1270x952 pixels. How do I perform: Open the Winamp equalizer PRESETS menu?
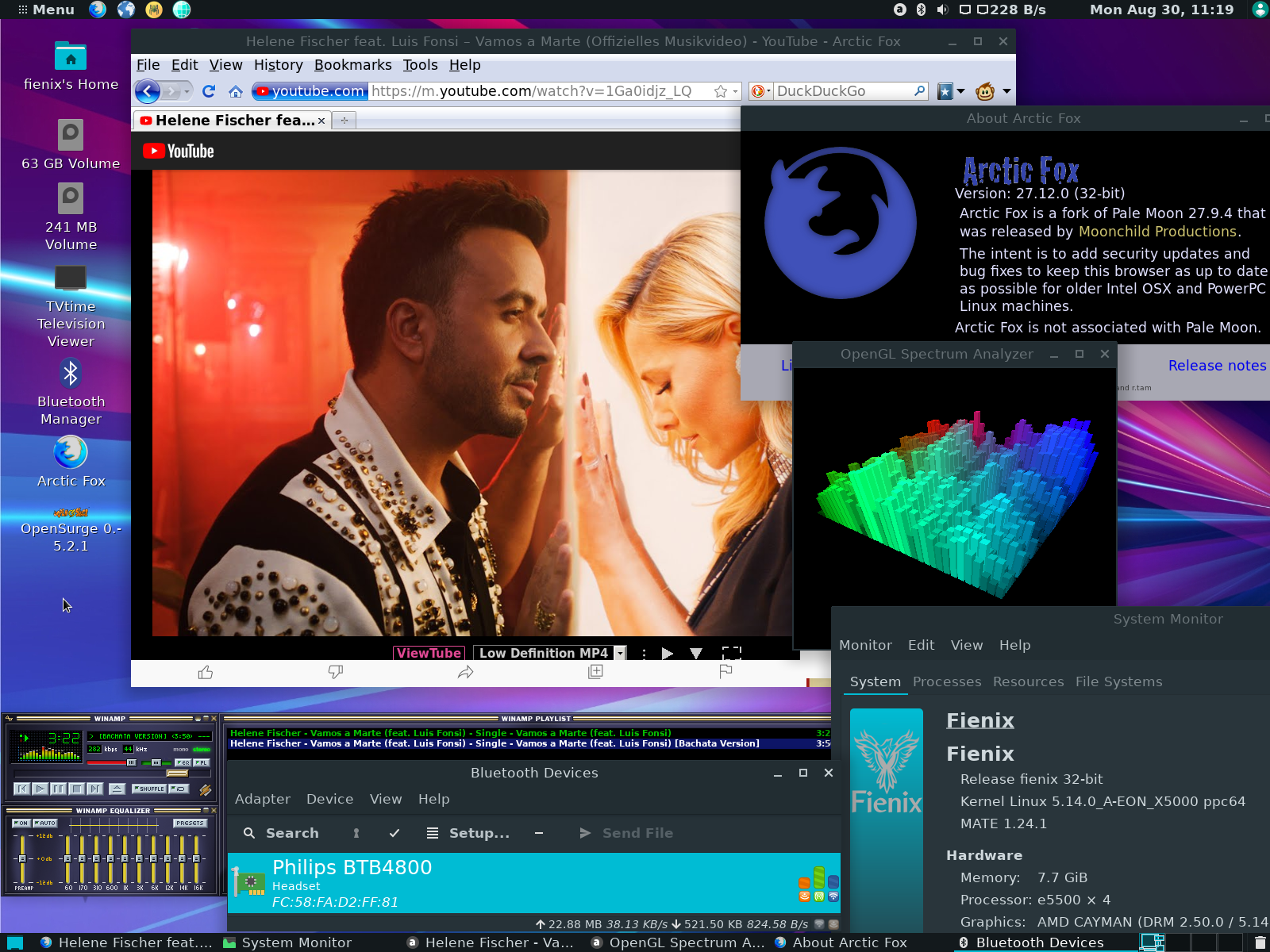pyautogui.click(x=190, y=823)
